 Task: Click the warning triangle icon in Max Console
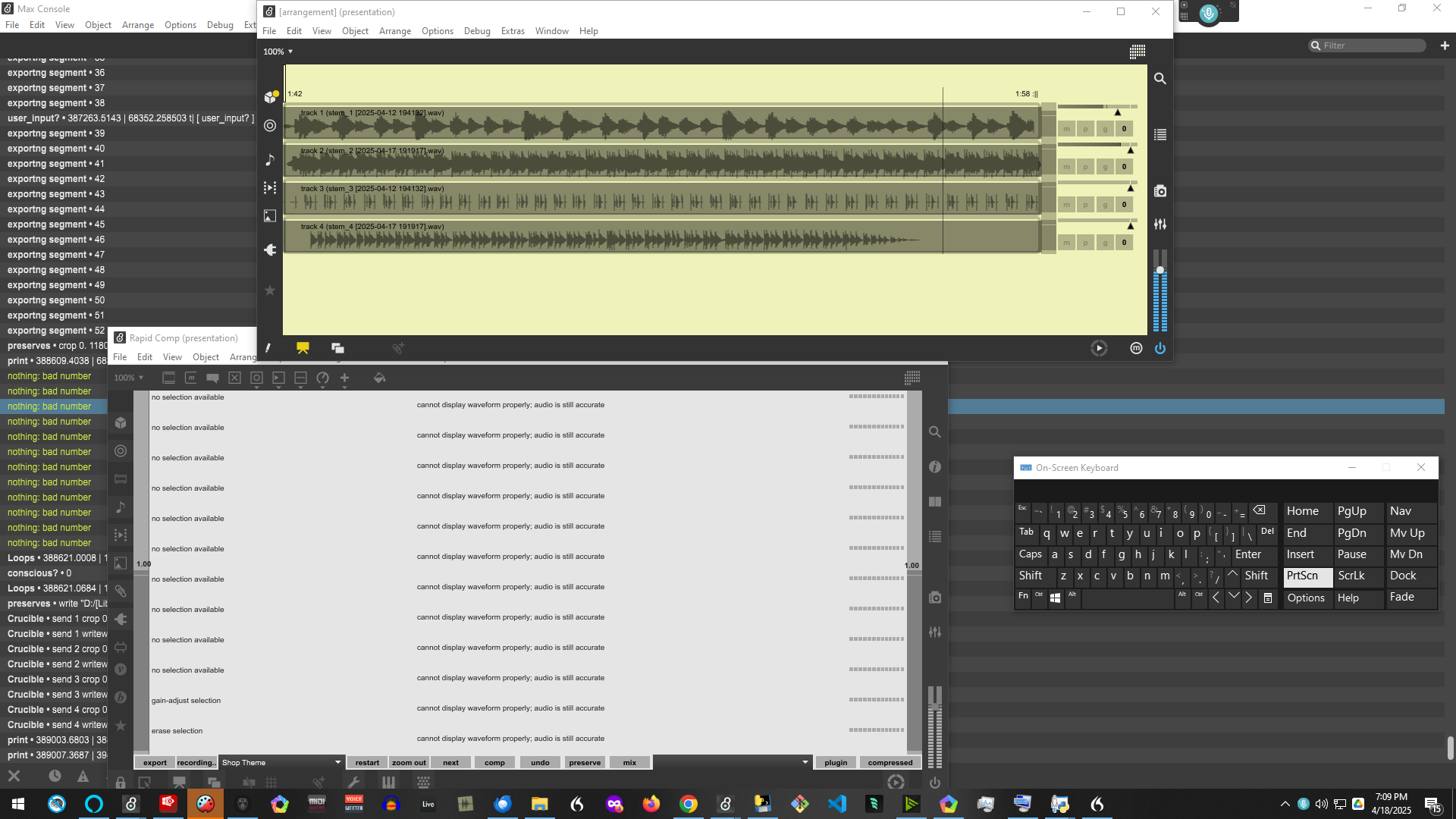click(83, 776)
